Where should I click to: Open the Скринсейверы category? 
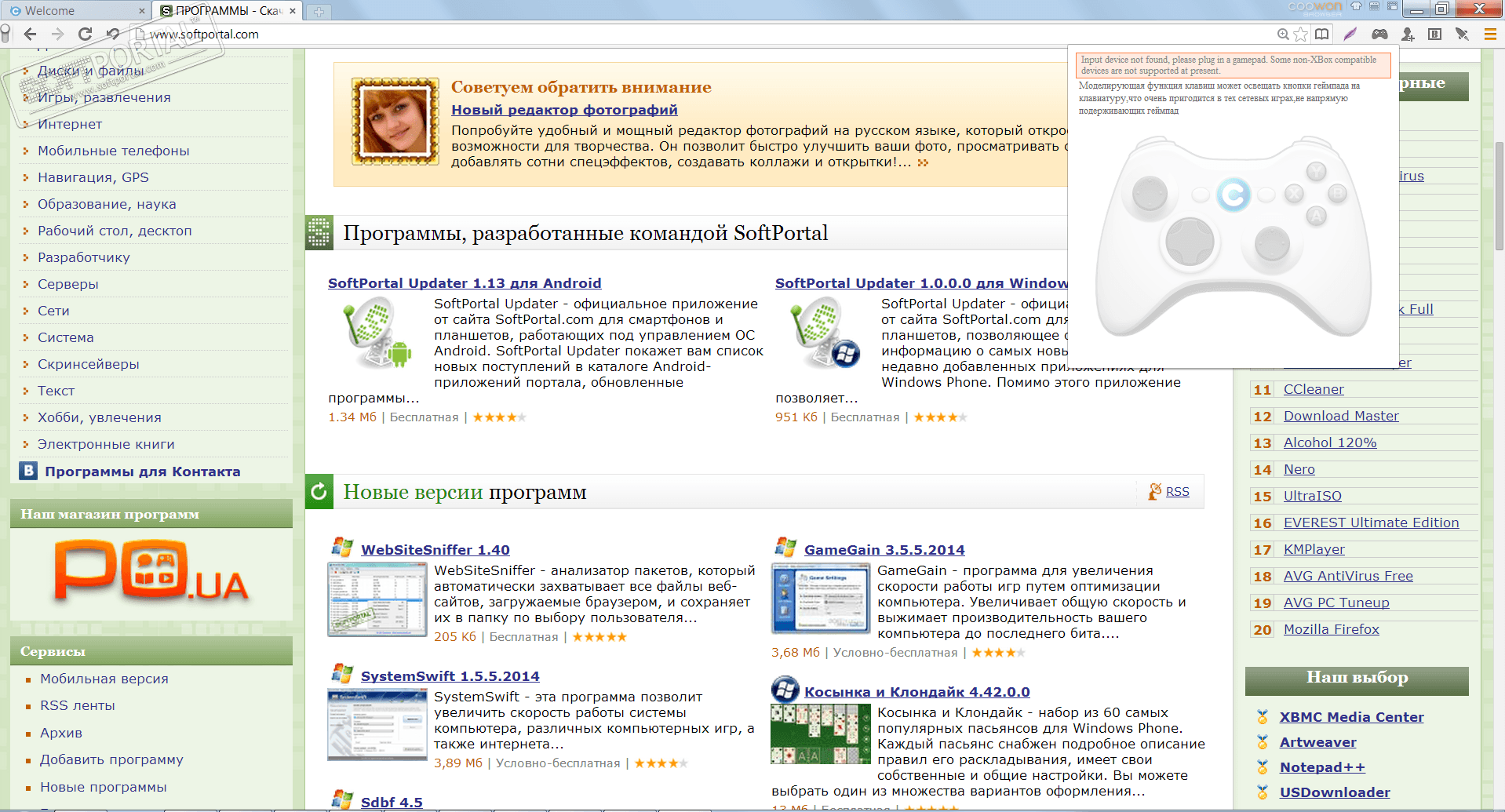coord(89,364)
